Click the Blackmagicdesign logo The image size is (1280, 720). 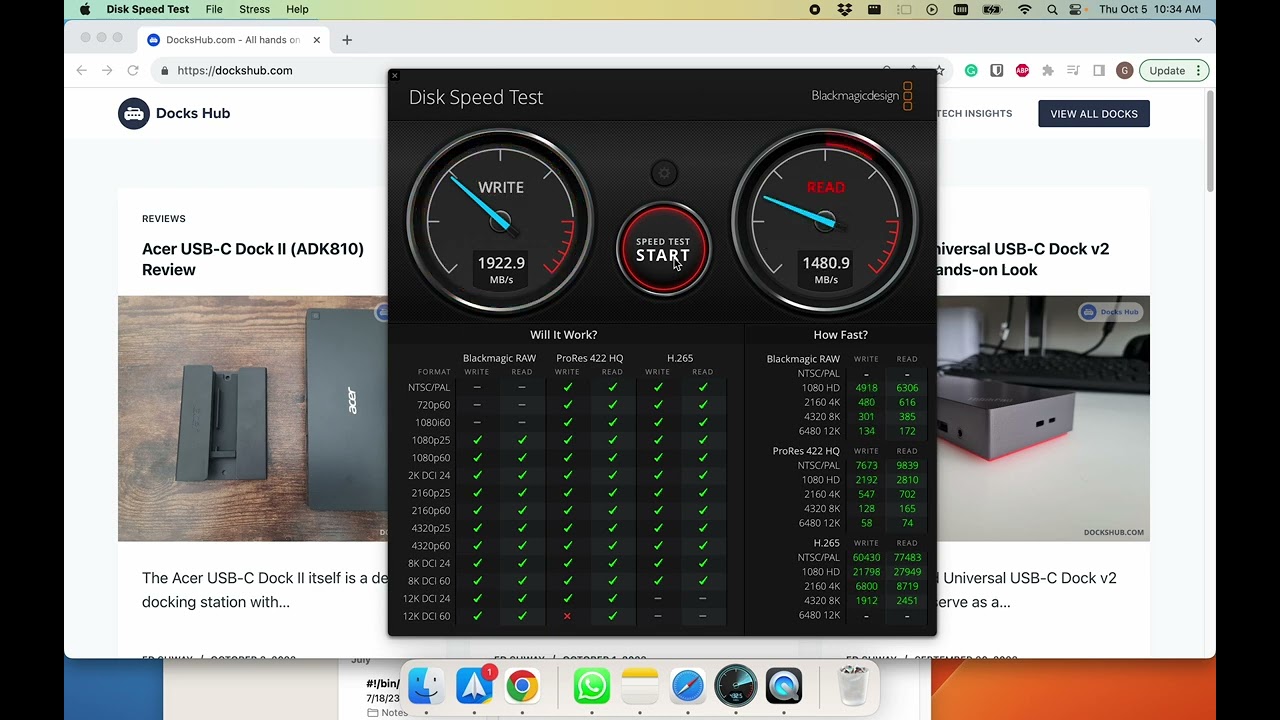862,96
